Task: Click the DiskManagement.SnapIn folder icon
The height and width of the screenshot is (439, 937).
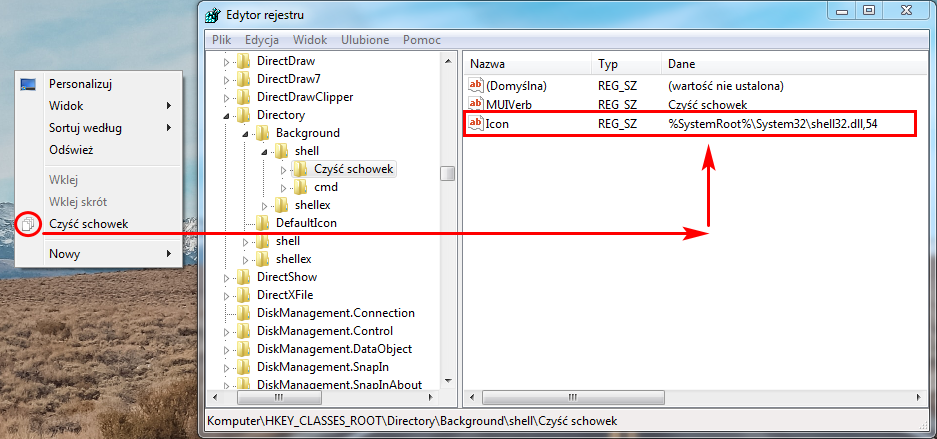Action: coord(243,367)
